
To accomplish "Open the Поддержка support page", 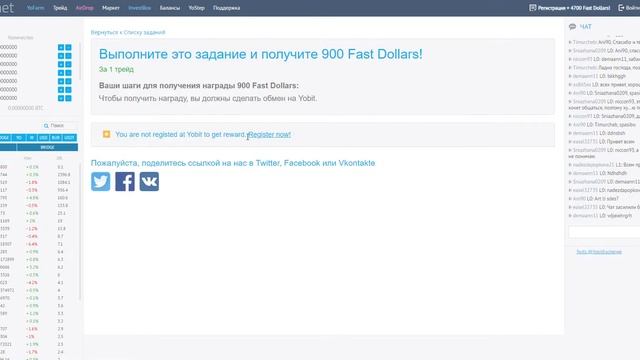I will pos(227,8).
